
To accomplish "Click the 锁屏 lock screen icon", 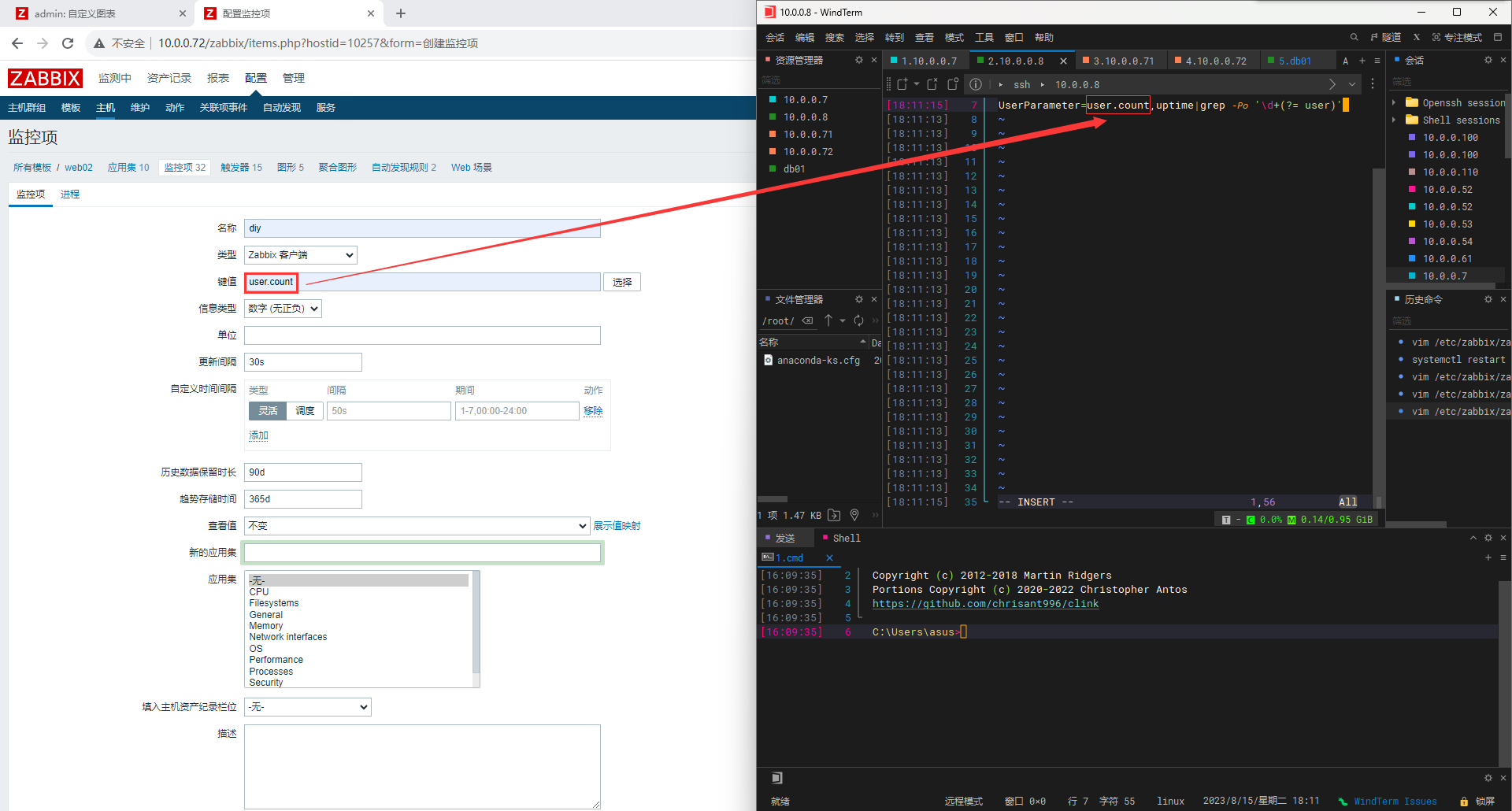I will (x=1477, y=801).
